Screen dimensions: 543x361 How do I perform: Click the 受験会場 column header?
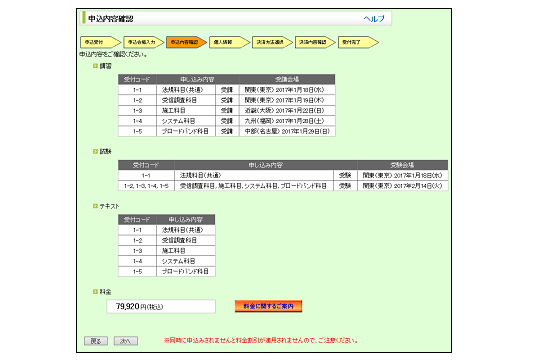402,165
